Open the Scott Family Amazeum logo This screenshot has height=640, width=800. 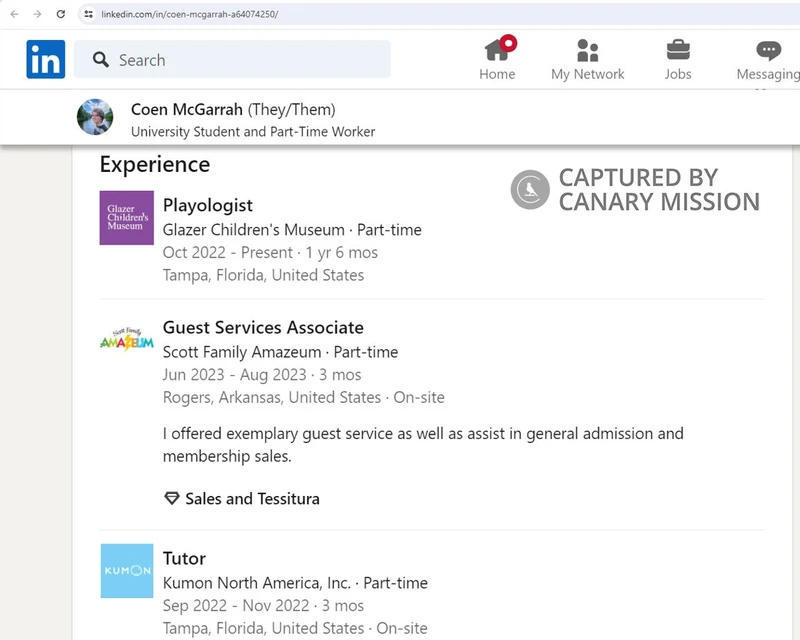(x=127, y=339)
